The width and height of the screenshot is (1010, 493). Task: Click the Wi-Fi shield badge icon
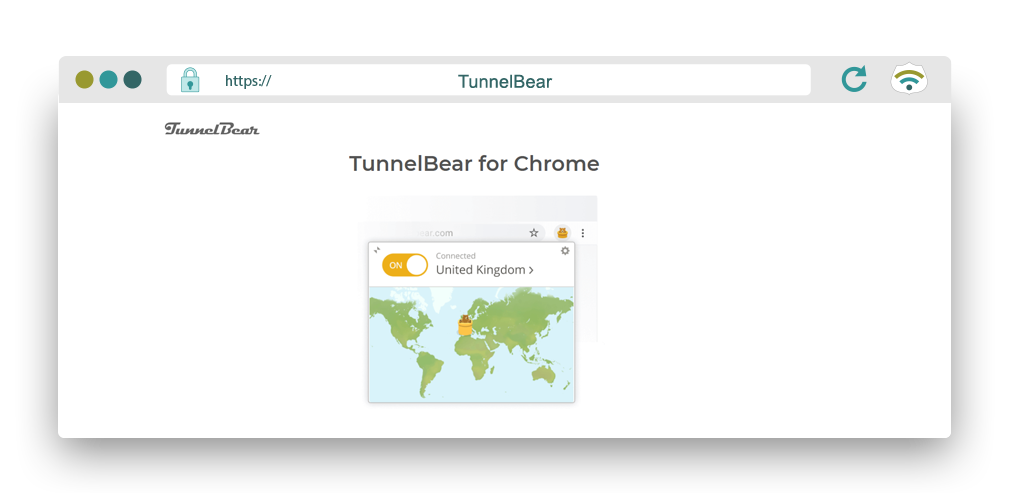coord(909,80)
